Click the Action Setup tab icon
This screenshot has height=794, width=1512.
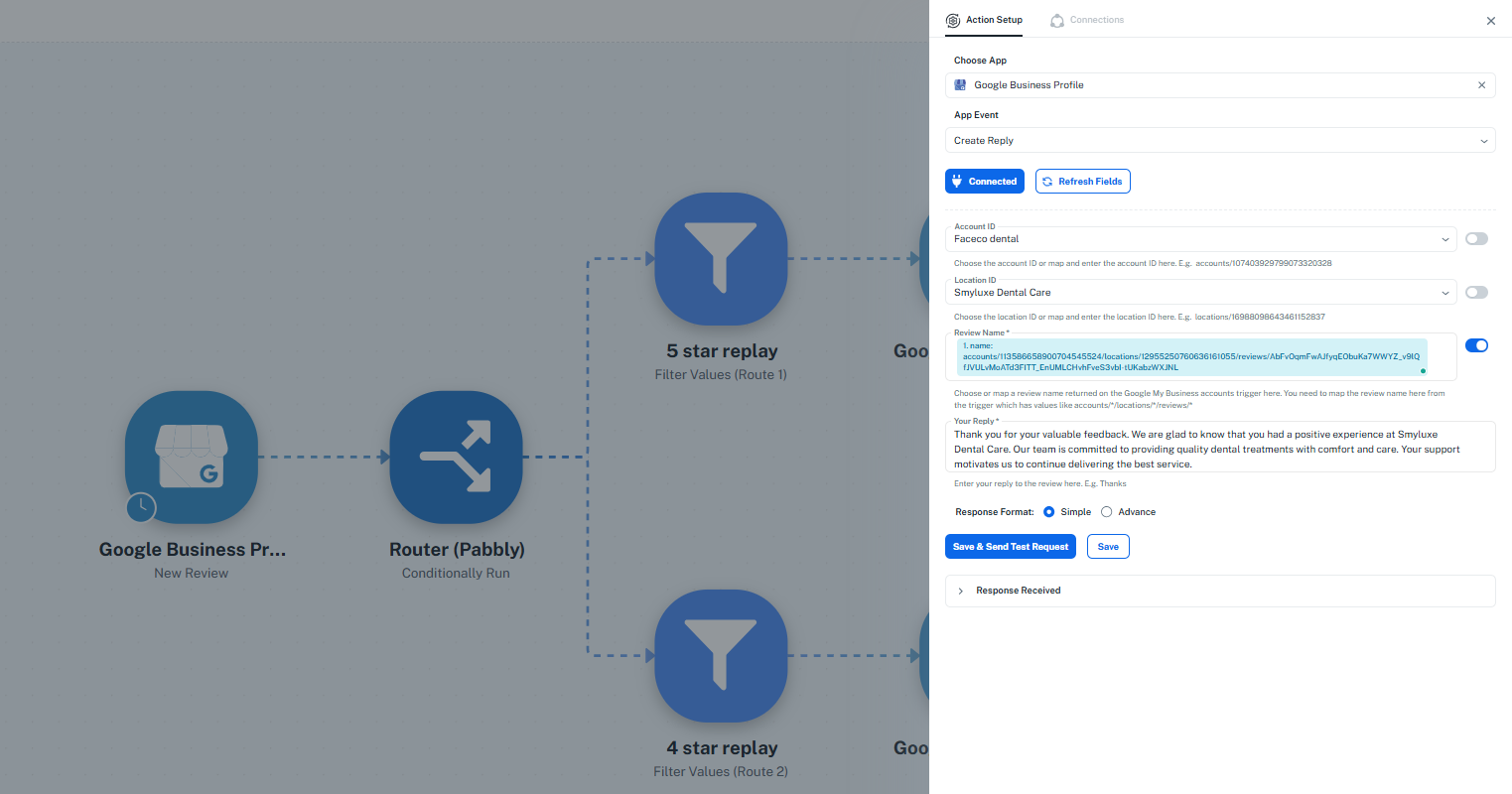953,20
